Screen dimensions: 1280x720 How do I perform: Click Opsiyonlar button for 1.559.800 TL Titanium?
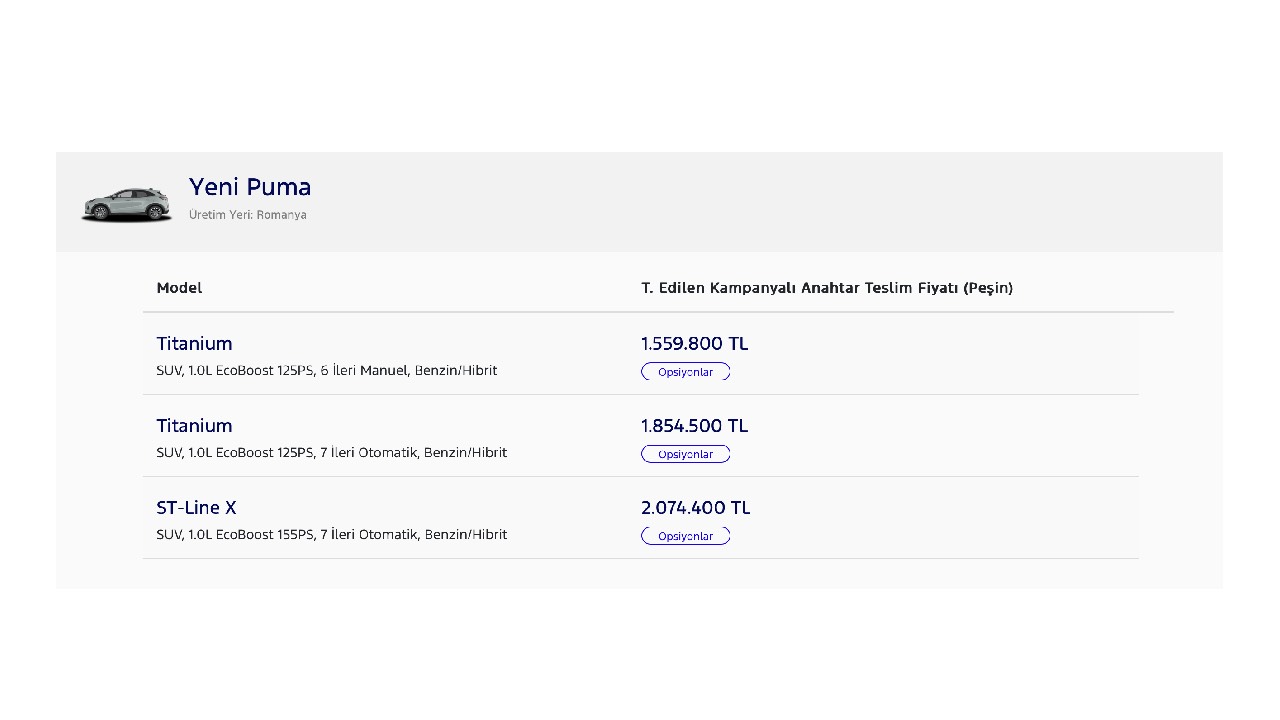(x=686, y=372)
